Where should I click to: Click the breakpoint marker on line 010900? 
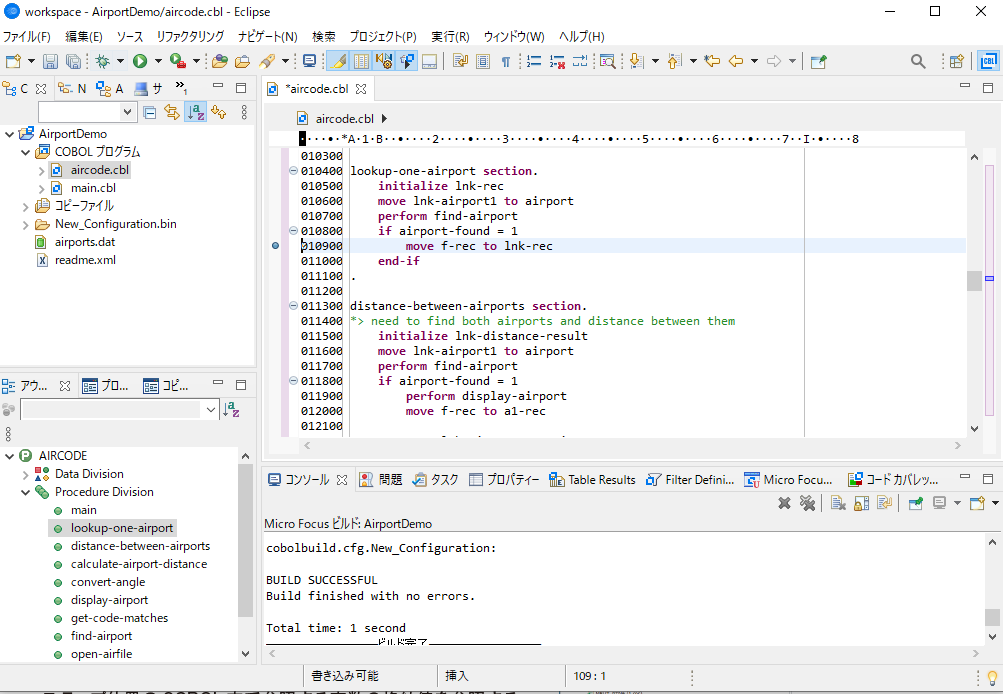276,246
